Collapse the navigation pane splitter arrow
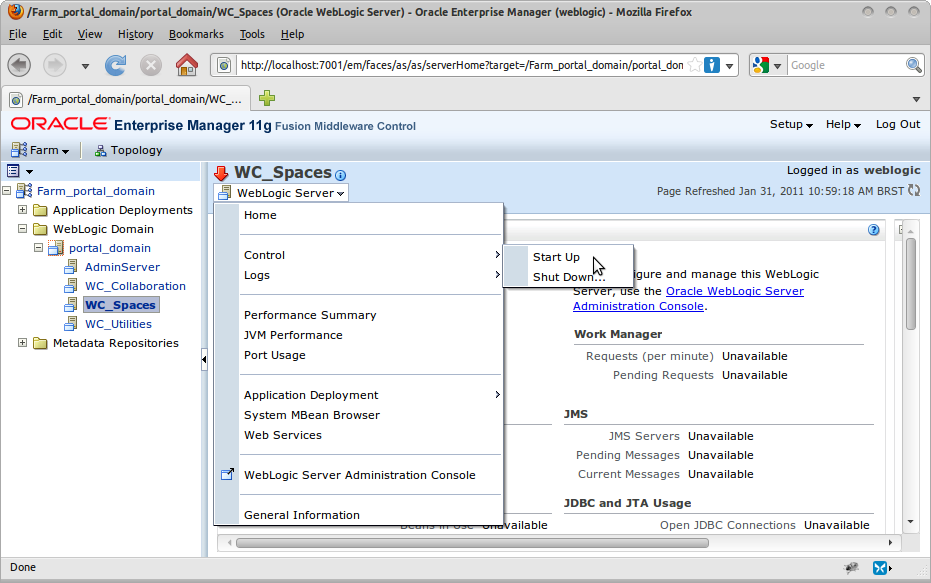The height and width of the screenshot is (583, 931). [204, 359]
